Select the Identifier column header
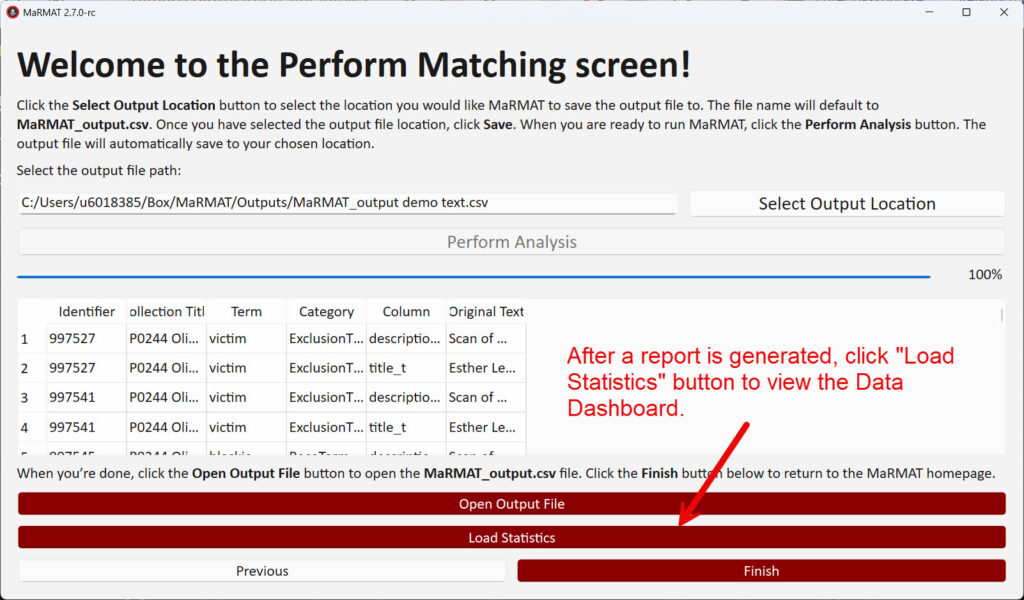Image resolution: width=1024 pixels, height=600 pixels. (x=86, y=311)
